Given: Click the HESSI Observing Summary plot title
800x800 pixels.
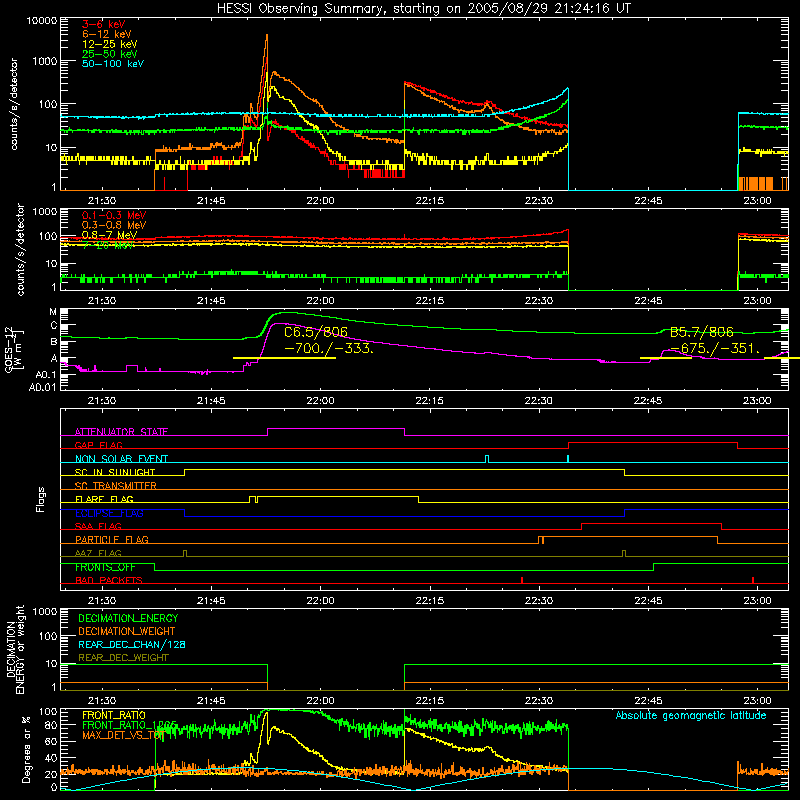Looking at the screenshot, I should 423,9.
